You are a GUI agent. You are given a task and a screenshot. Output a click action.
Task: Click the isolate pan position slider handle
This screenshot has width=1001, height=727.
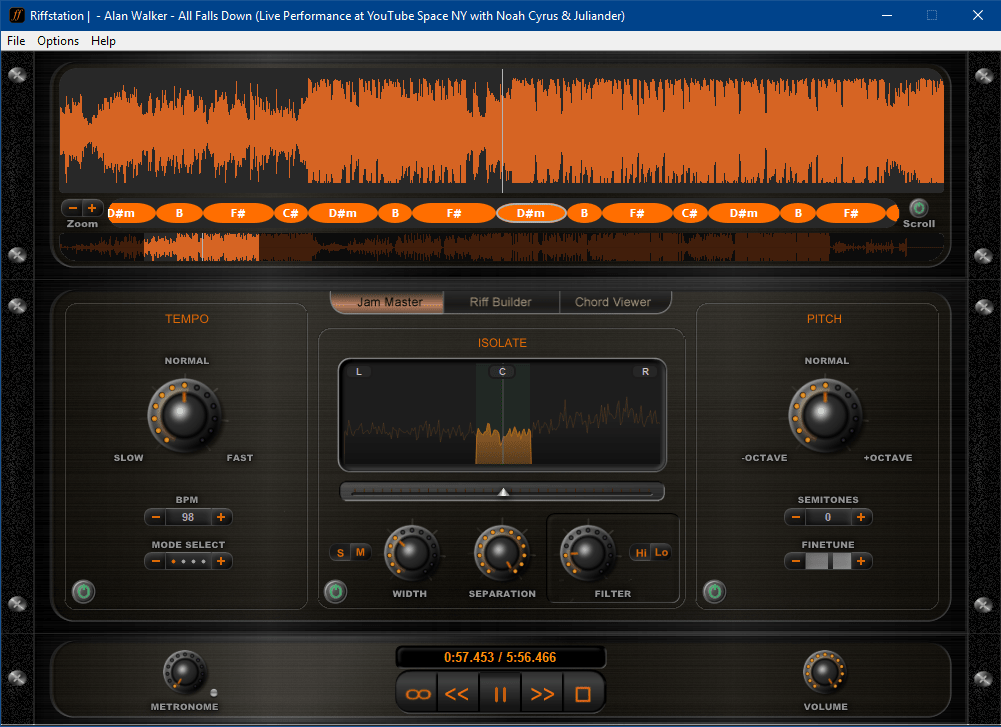503,491
